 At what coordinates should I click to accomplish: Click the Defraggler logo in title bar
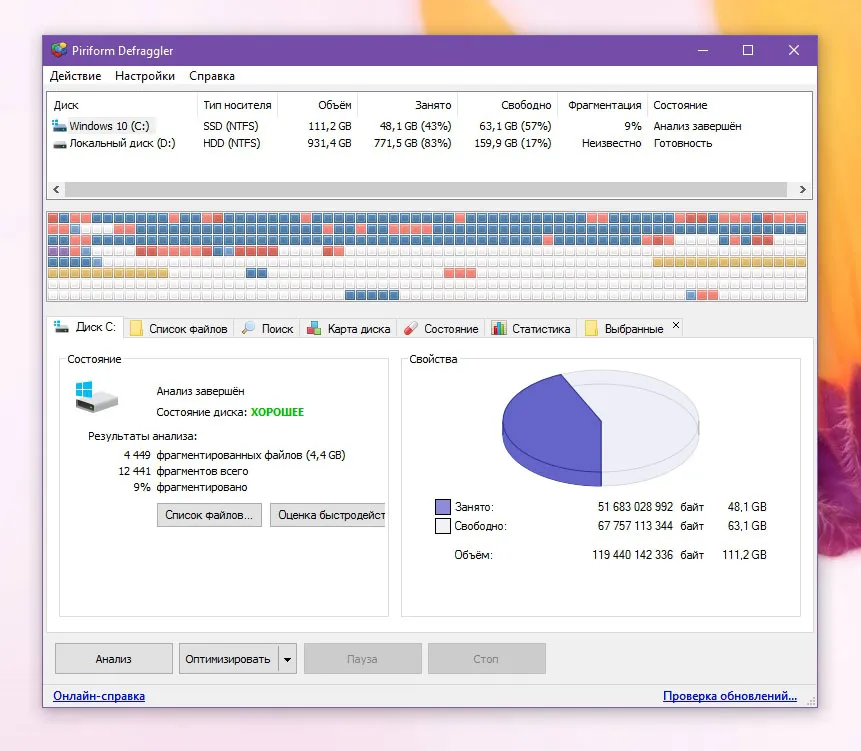[x=59, y=51]
